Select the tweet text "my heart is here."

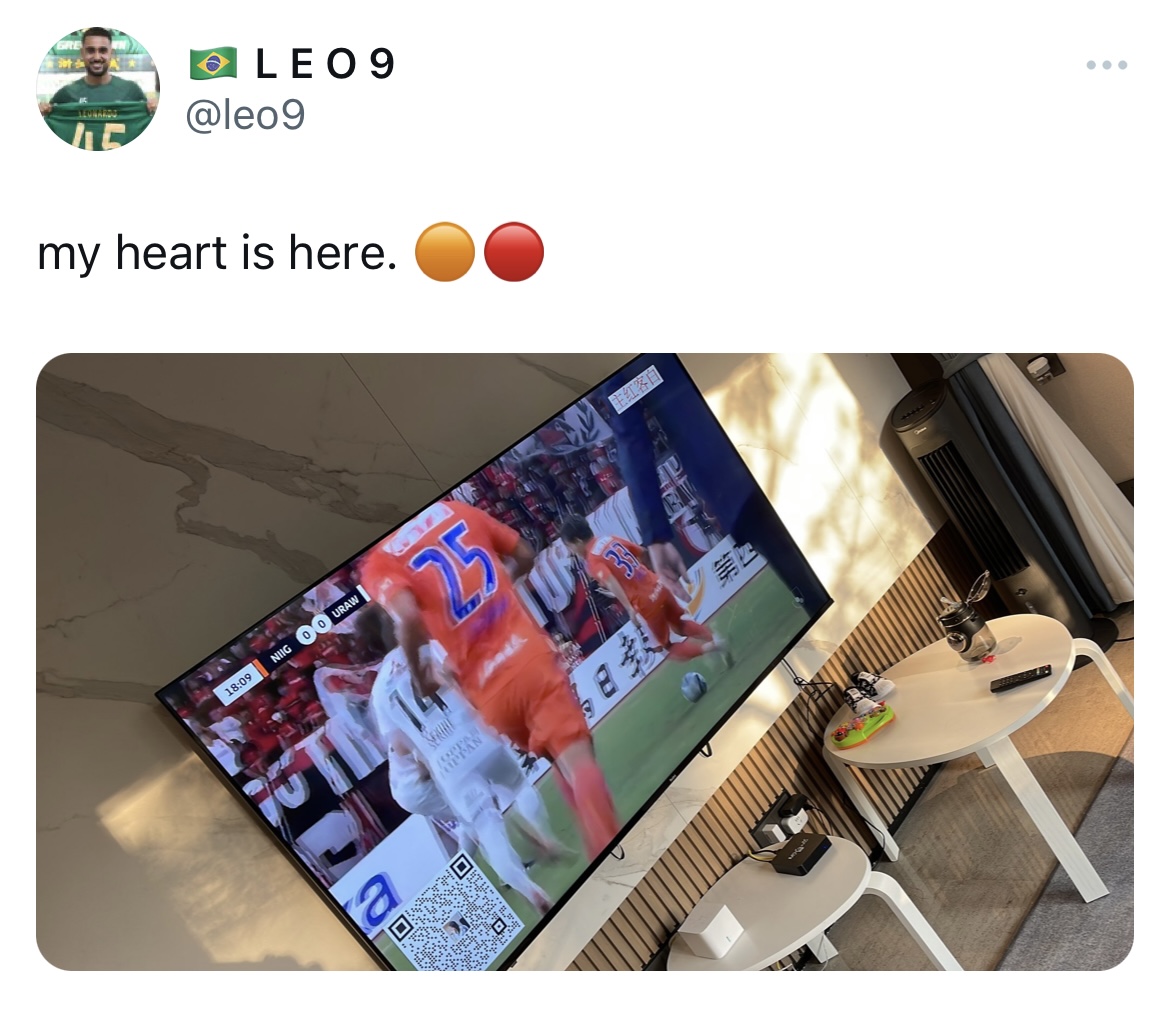tap(217, 254)
